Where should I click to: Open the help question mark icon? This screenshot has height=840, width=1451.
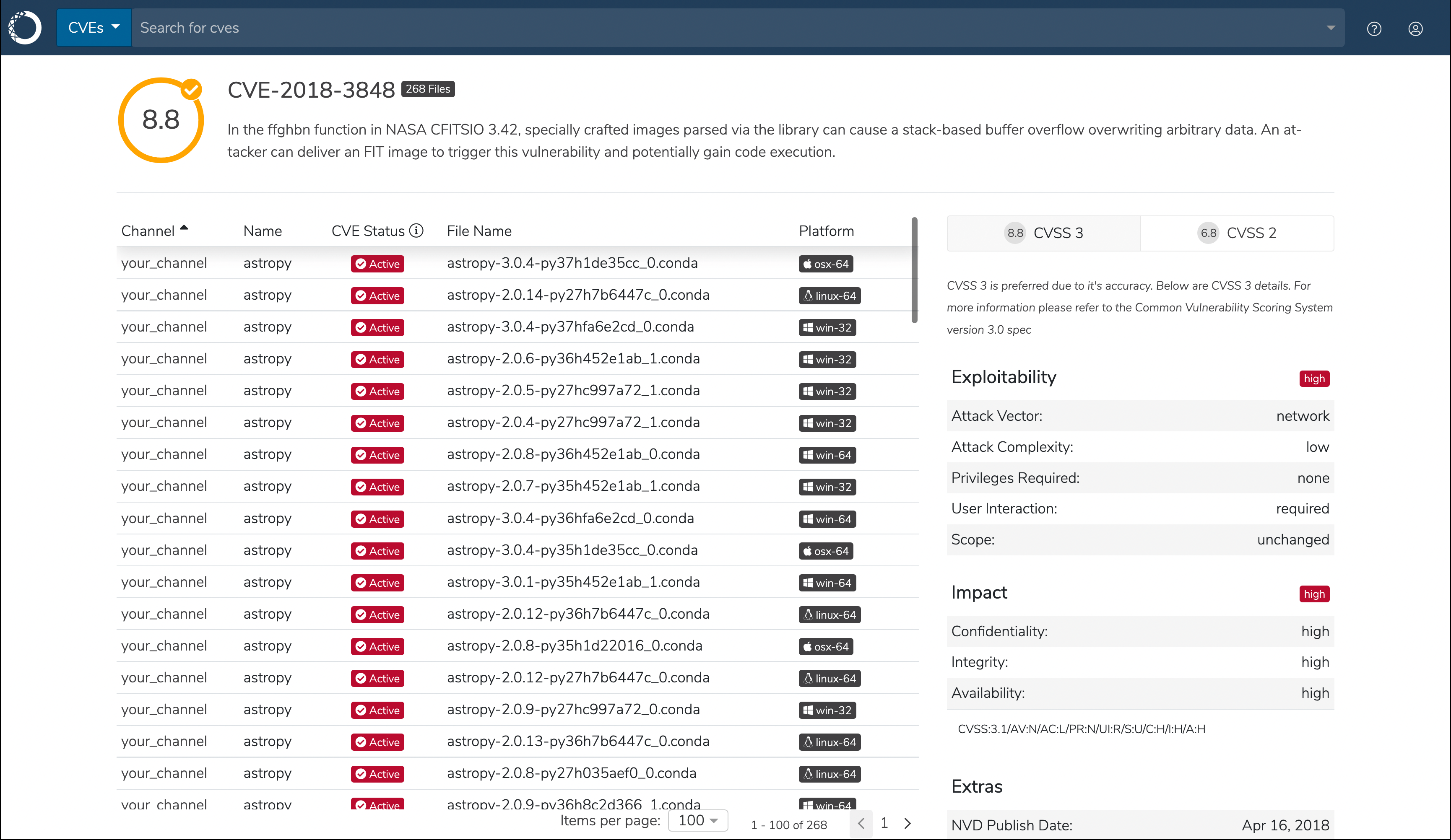pyautogui.click(x=1374, y=28)
